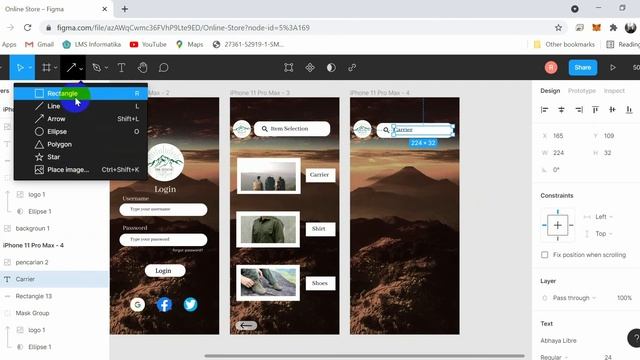This screenshot has height=360, width=640.
Task: Select the Comment tool
Action: 163,68
